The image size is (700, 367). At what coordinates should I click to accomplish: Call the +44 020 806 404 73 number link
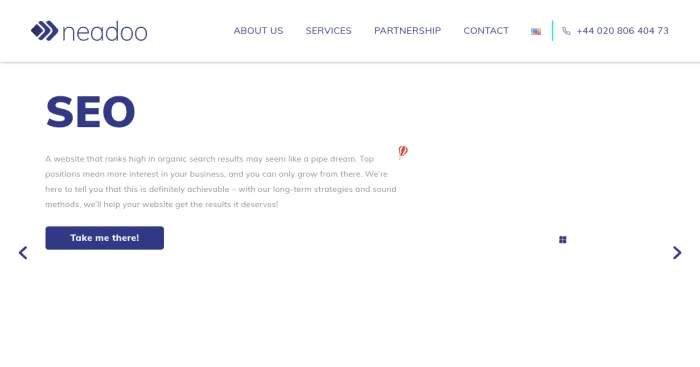622,31
